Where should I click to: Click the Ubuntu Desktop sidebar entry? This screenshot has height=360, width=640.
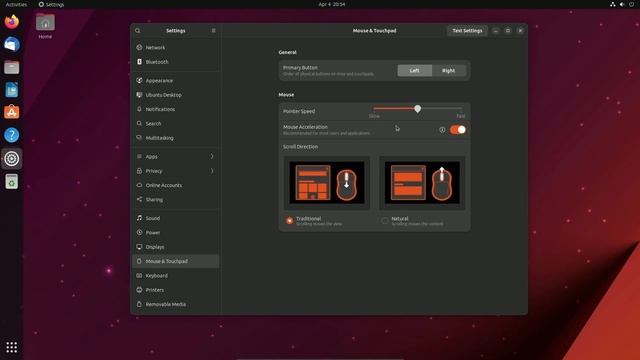176,95
